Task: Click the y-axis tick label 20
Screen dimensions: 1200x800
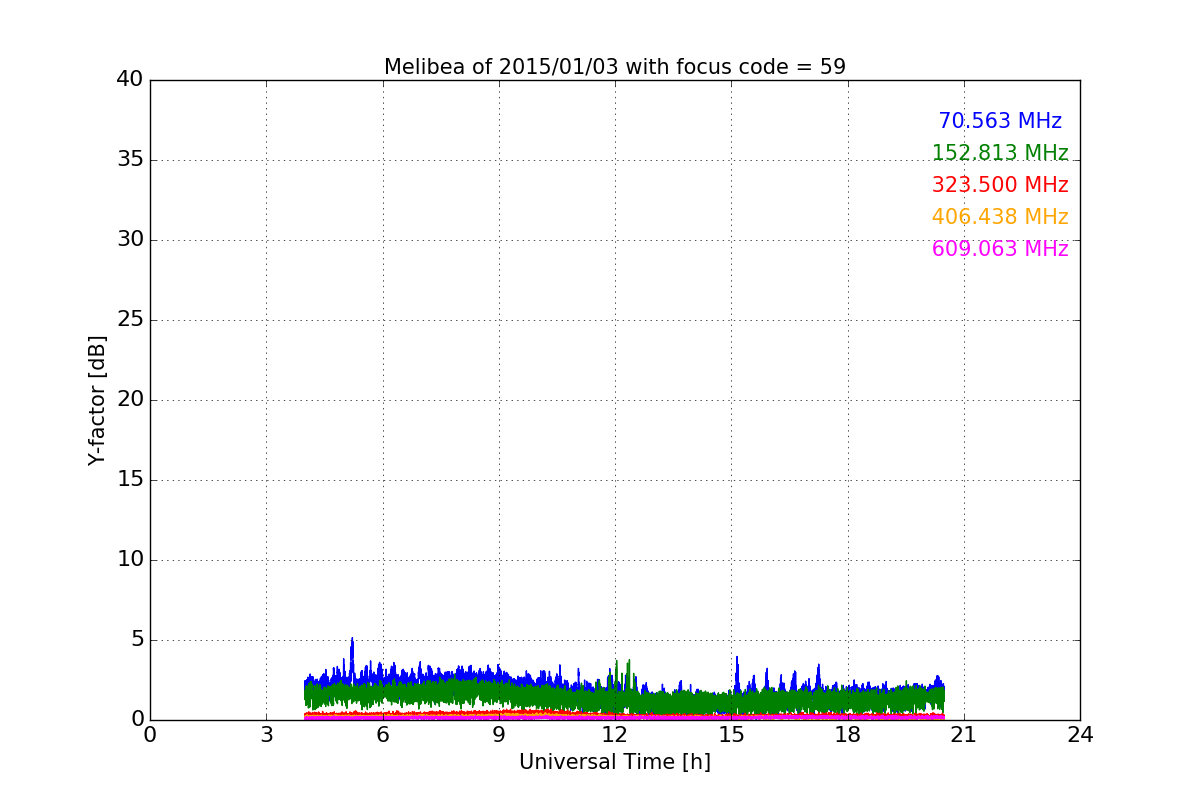Action: (x=130, y=400)
